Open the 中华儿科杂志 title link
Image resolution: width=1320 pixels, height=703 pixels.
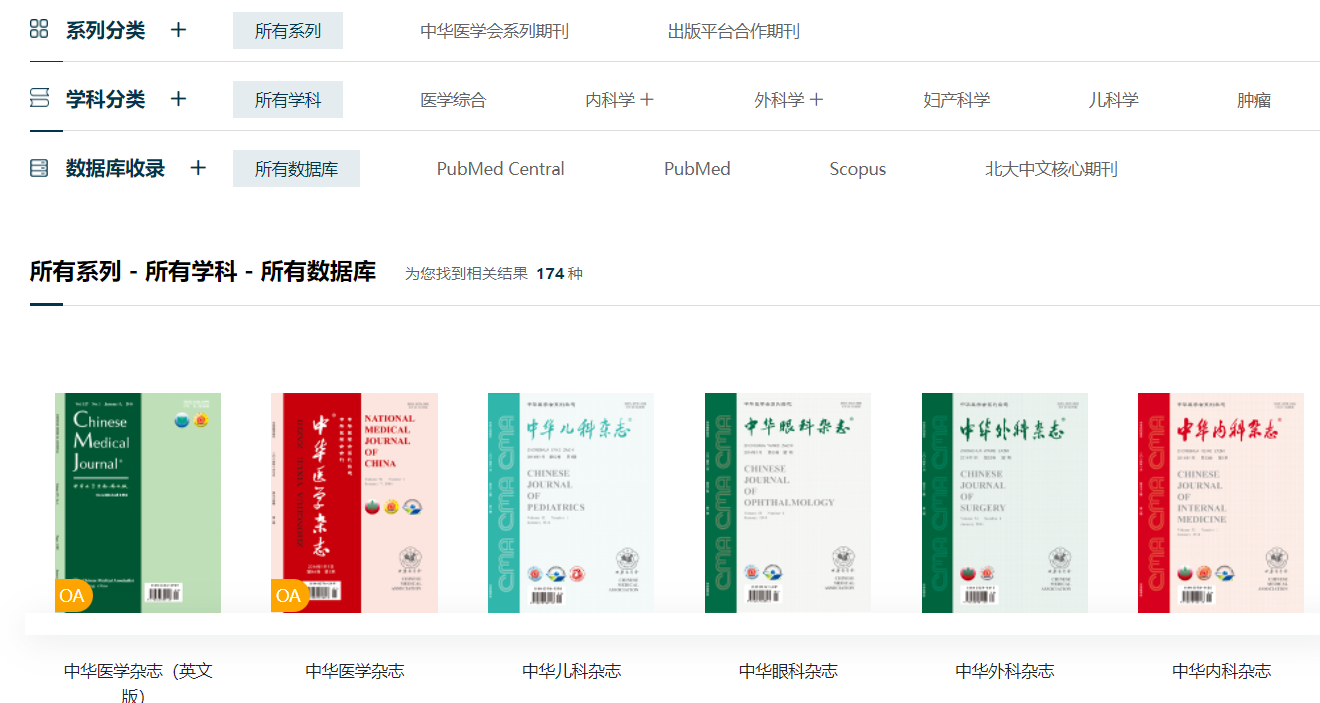tap(572, 671)
